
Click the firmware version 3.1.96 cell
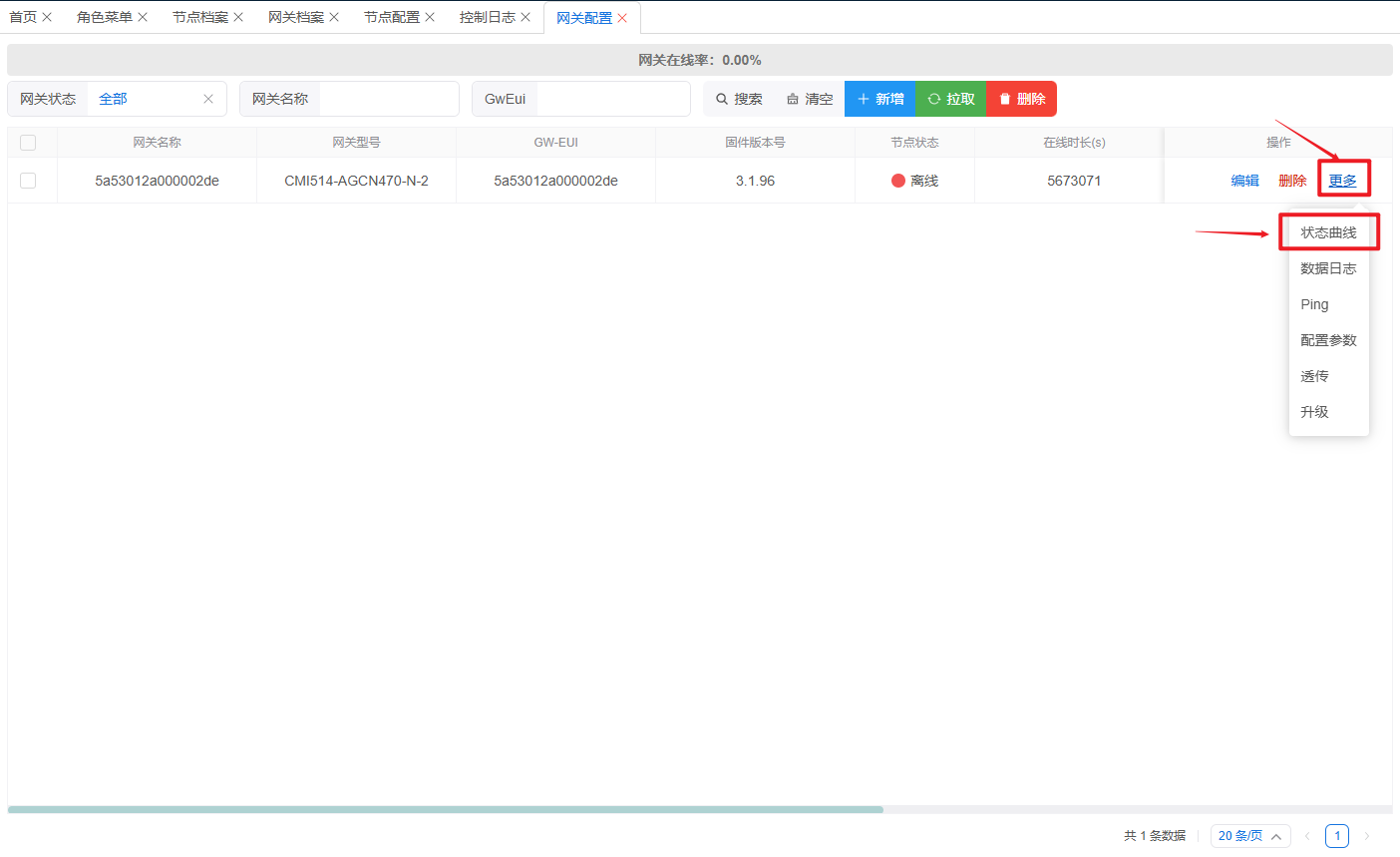[x=756, y=181]
